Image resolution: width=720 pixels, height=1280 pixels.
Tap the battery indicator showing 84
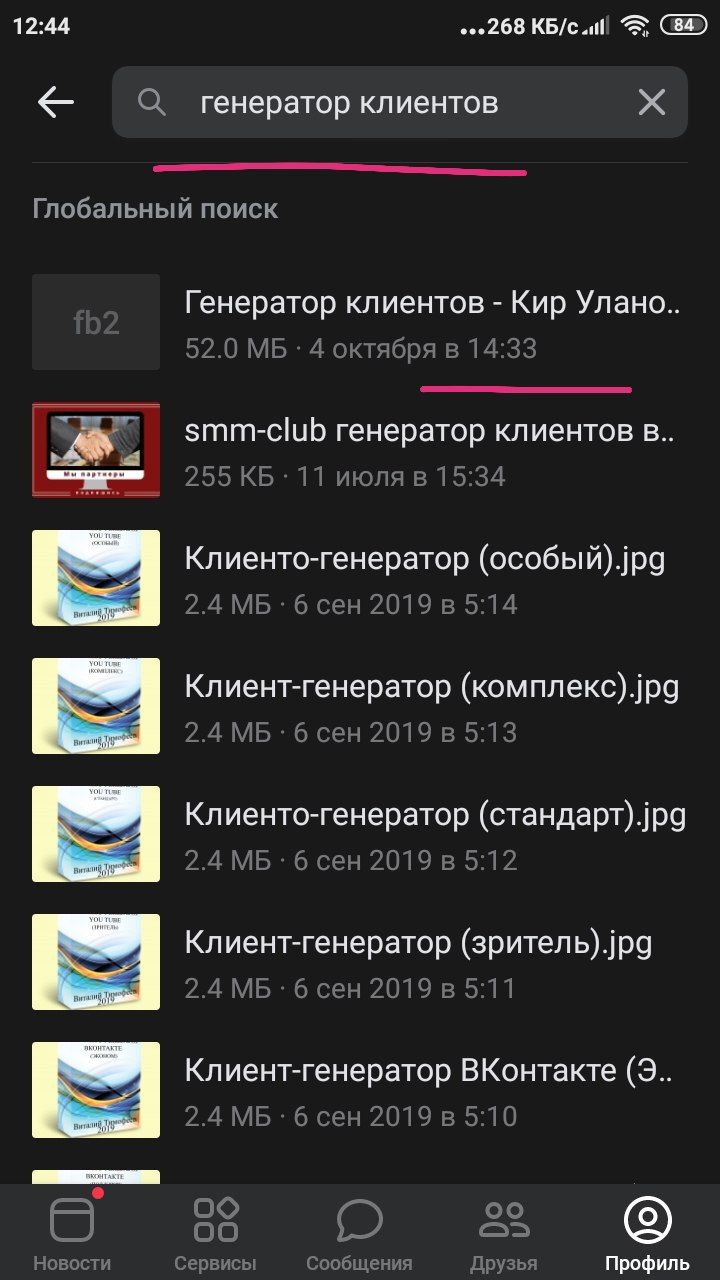[x=683, y=26]
